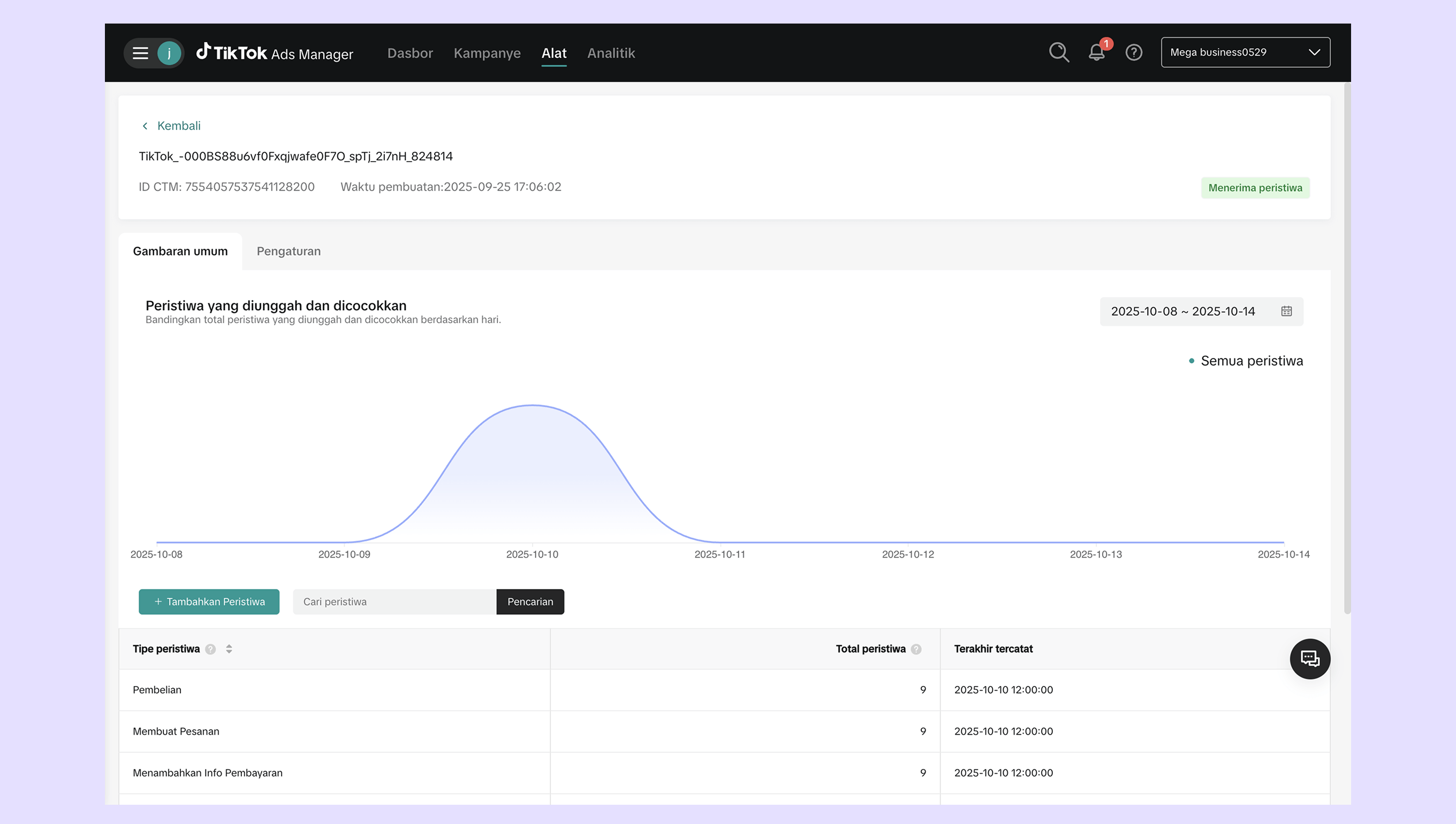This screenshot has height=824, width=1456.
Task: Click the calendar icon in date range
Action: (x=1286, y=311)
